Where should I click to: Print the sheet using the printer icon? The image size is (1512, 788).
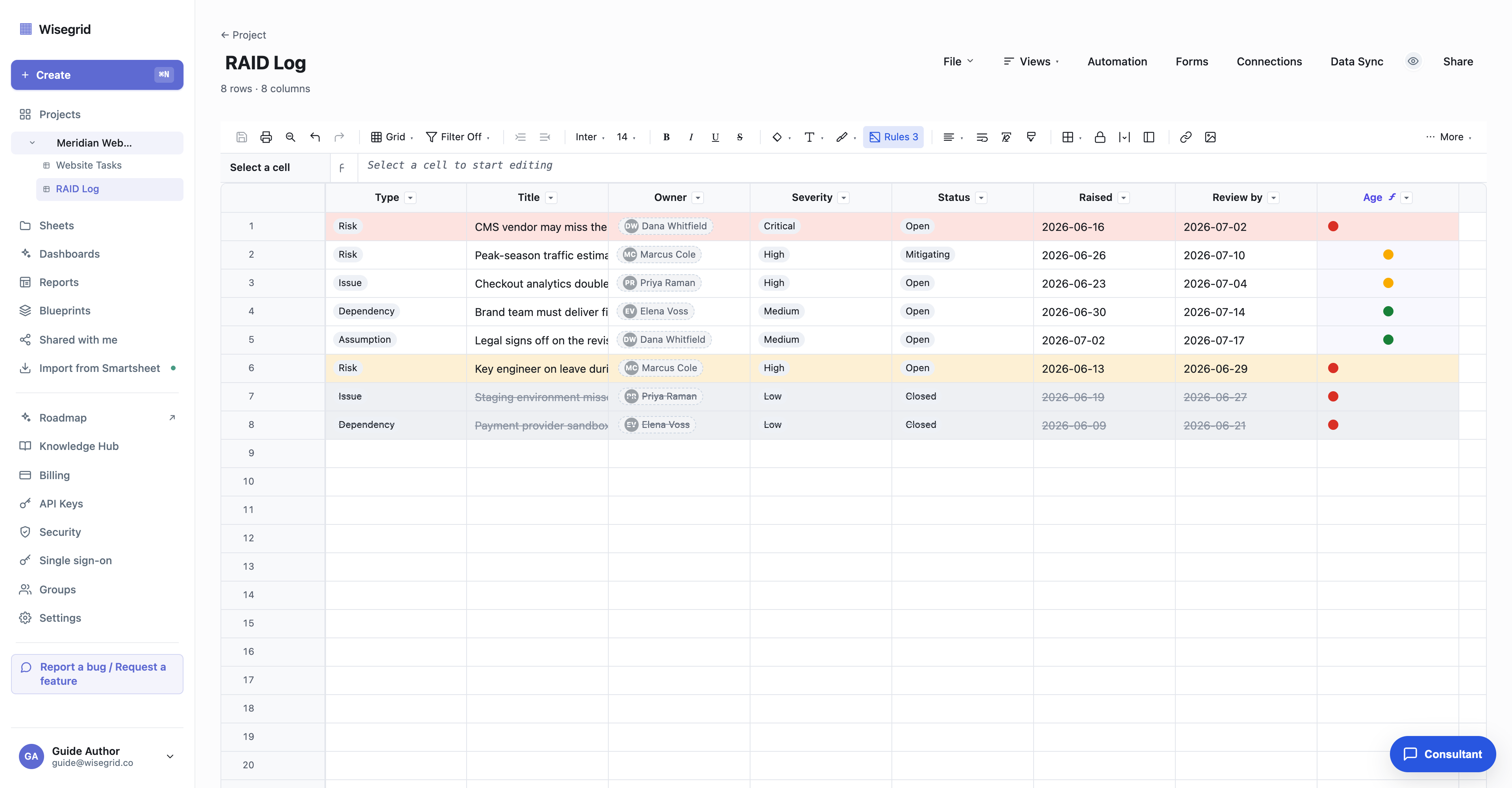click(266, 137)
